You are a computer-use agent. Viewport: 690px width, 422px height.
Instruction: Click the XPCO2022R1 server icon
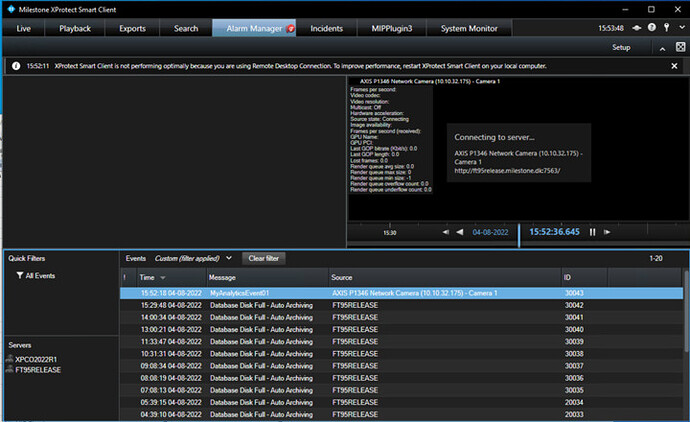tap(10, 359)
